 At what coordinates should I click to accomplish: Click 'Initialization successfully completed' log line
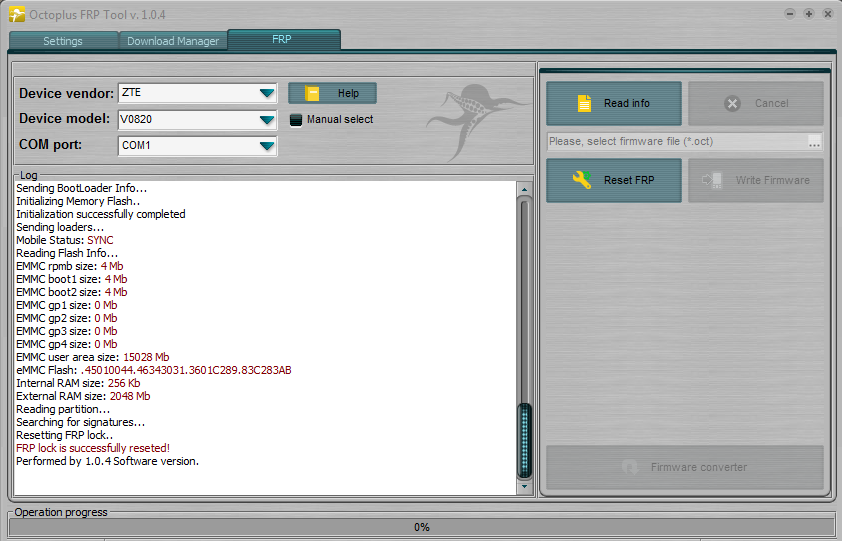click(x=101, y=214)
